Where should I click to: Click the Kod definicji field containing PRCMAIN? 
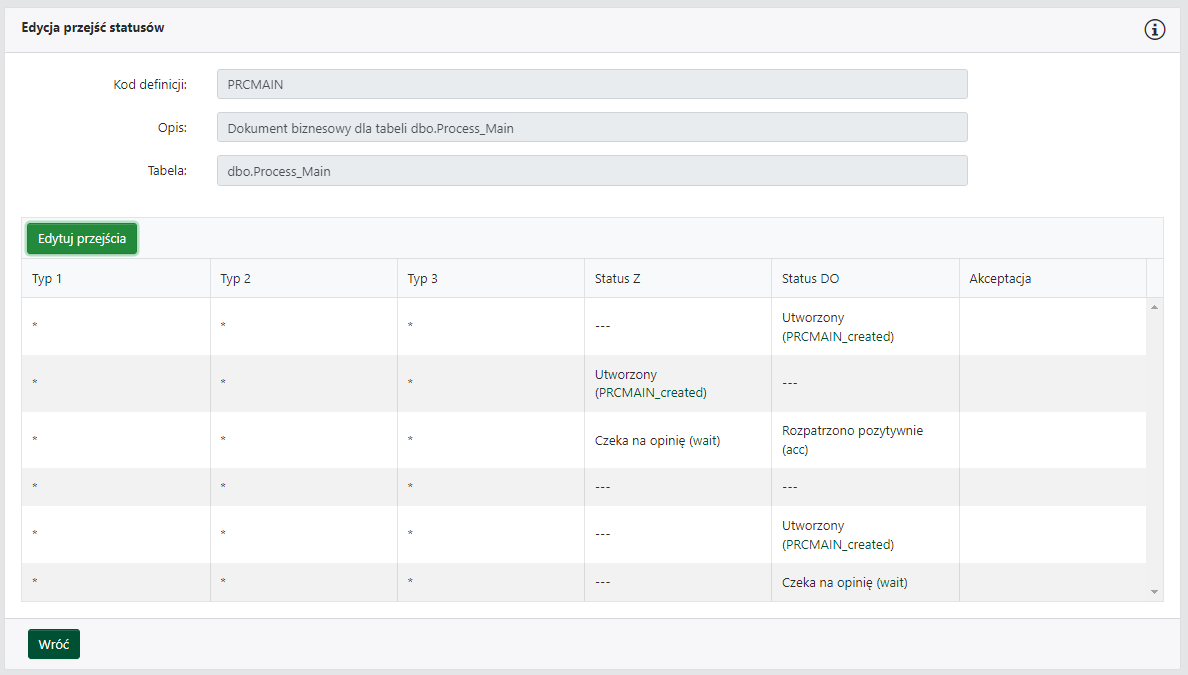click(592, 84)
